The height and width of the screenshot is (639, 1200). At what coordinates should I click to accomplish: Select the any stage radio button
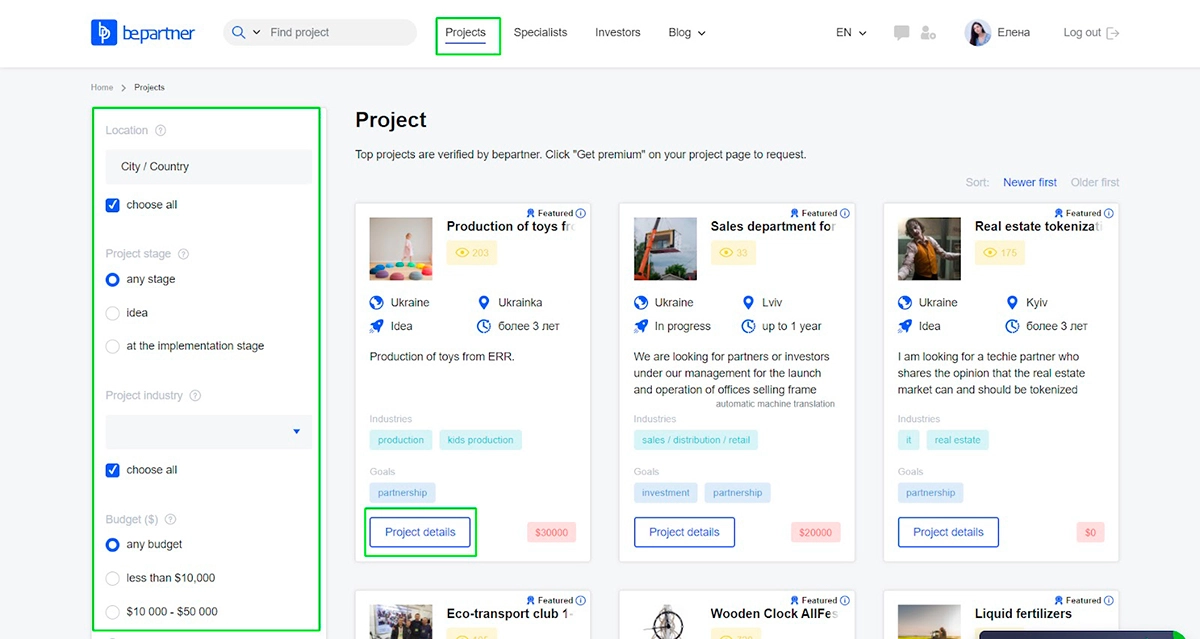click(113, 280)
